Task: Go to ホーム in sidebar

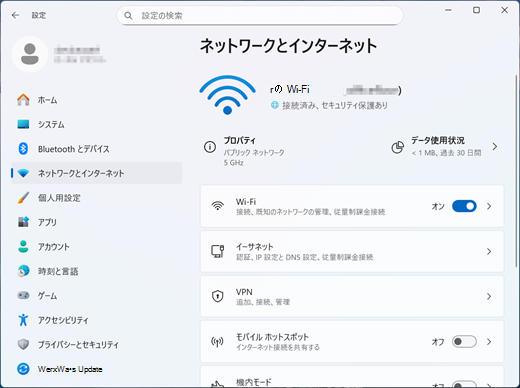Action: click(x=97, y=100)
